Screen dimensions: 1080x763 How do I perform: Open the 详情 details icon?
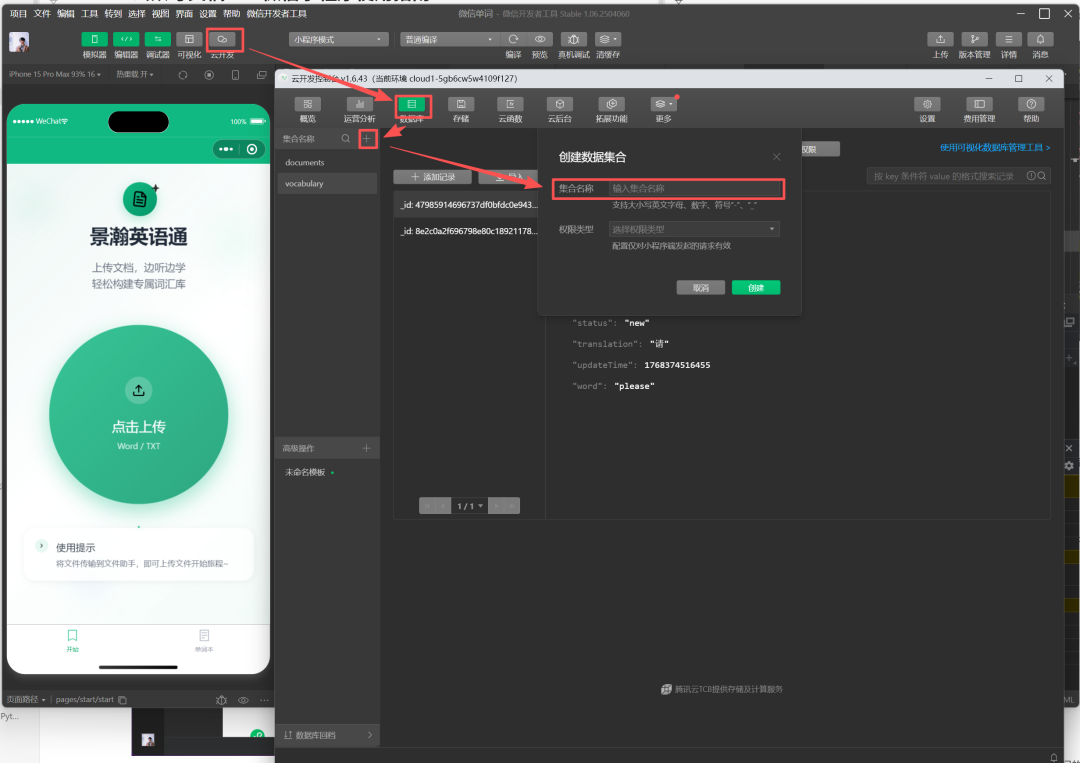pyautogui.click(x=1008, y=39)
